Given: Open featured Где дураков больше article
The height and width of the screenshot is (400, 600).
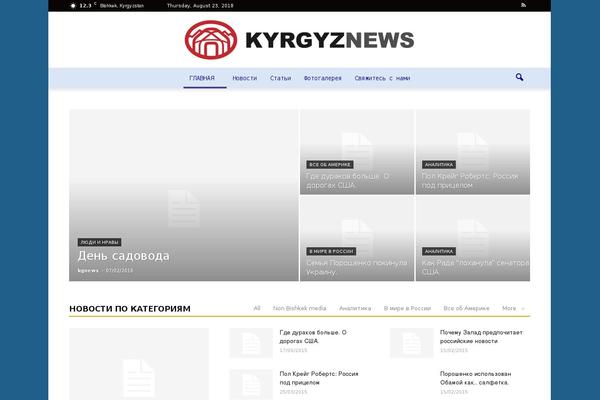Looking at the screenshot, I should coord(347,181).
